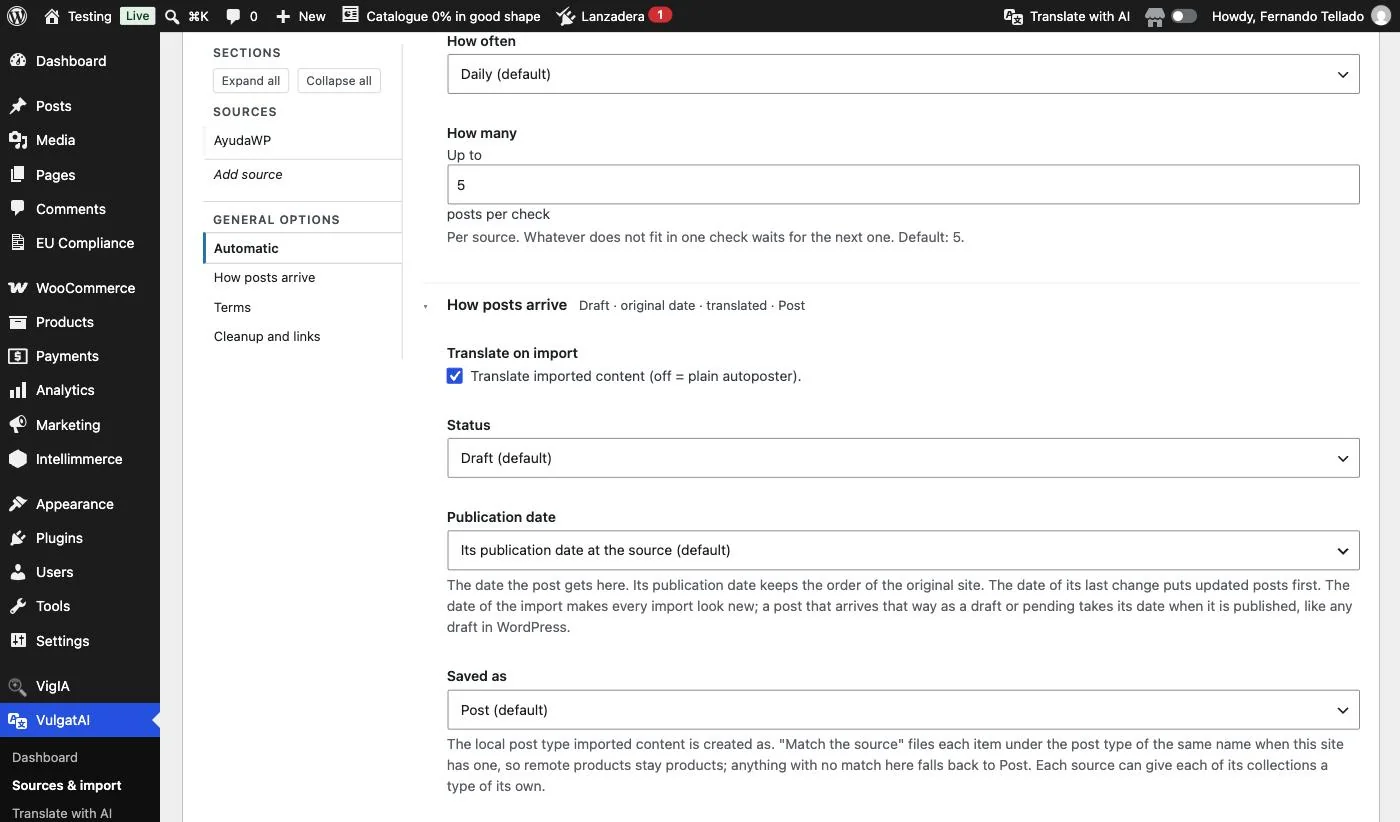
Task: Click the store icon in admin bar
Action: coord(1155,16)
